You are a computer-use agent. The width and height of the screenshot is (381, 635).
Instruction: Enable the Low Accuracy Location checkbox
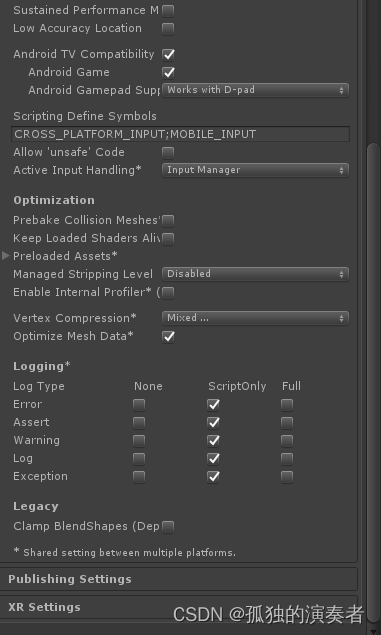(168, 29)
